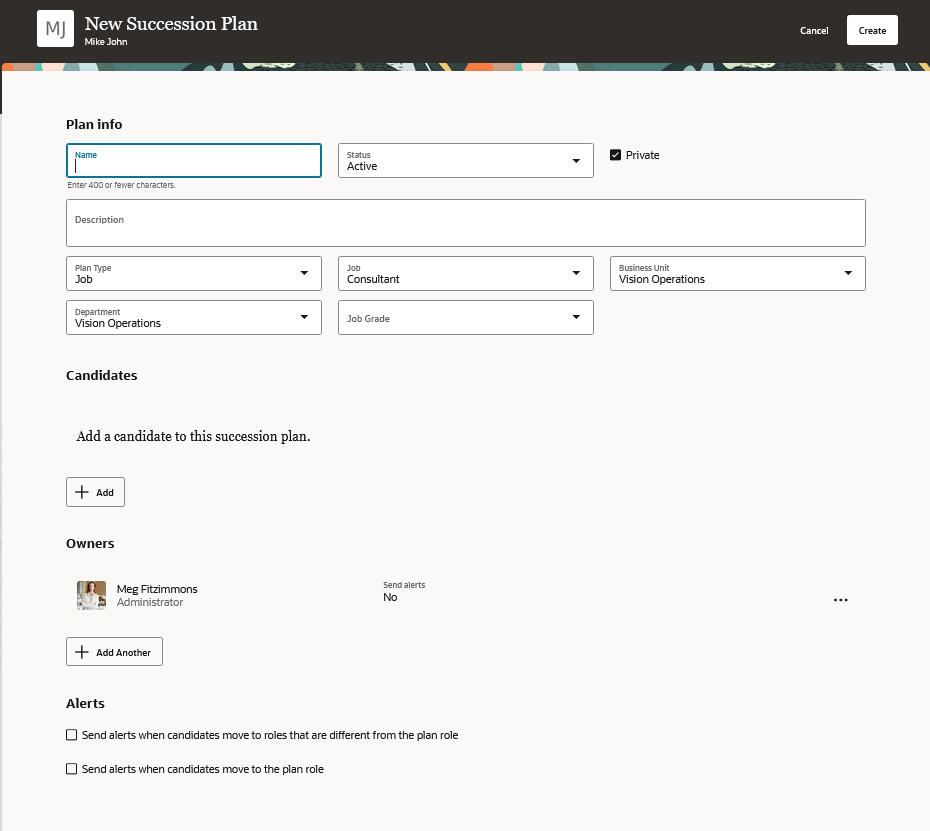Click the Mike John subtitle
The height and width of the screenshot is (831, 930).
click(106, 42)
